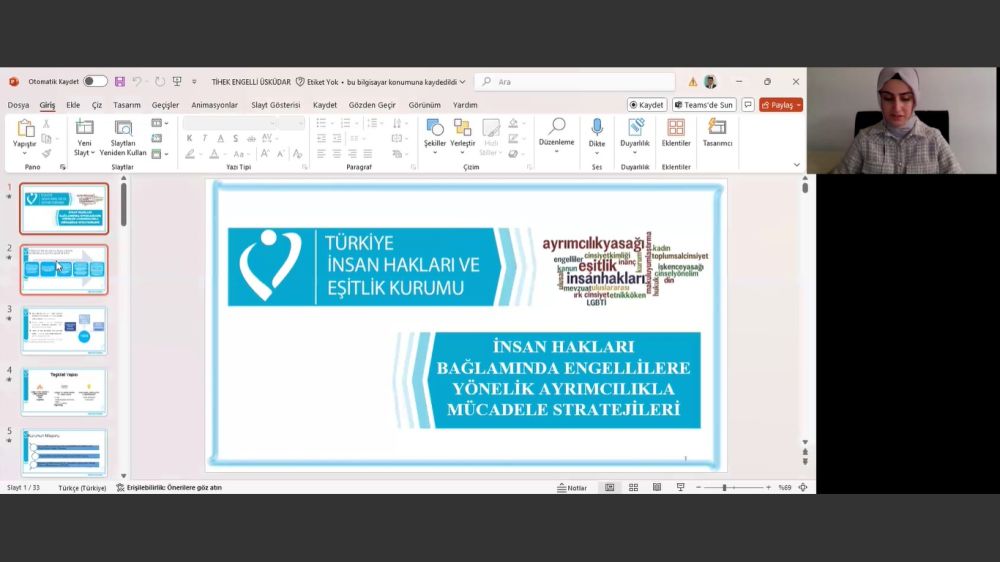1000x562 pixels.
Task: Click the purple Save disk icon
Action: (119, 82)
